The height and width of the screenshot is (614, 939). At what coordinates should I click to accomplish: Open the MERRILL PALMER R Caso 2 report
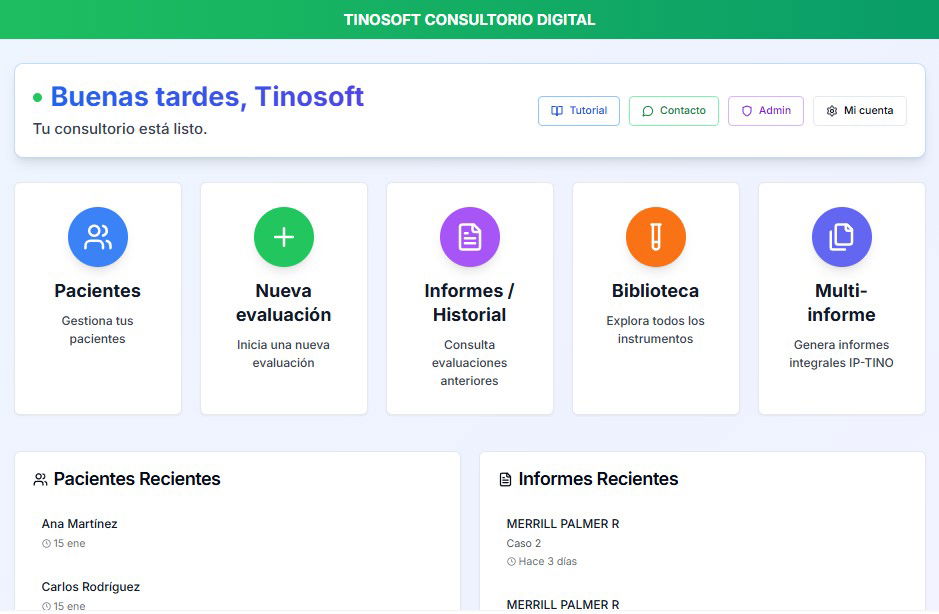click(x=563, y=524)
